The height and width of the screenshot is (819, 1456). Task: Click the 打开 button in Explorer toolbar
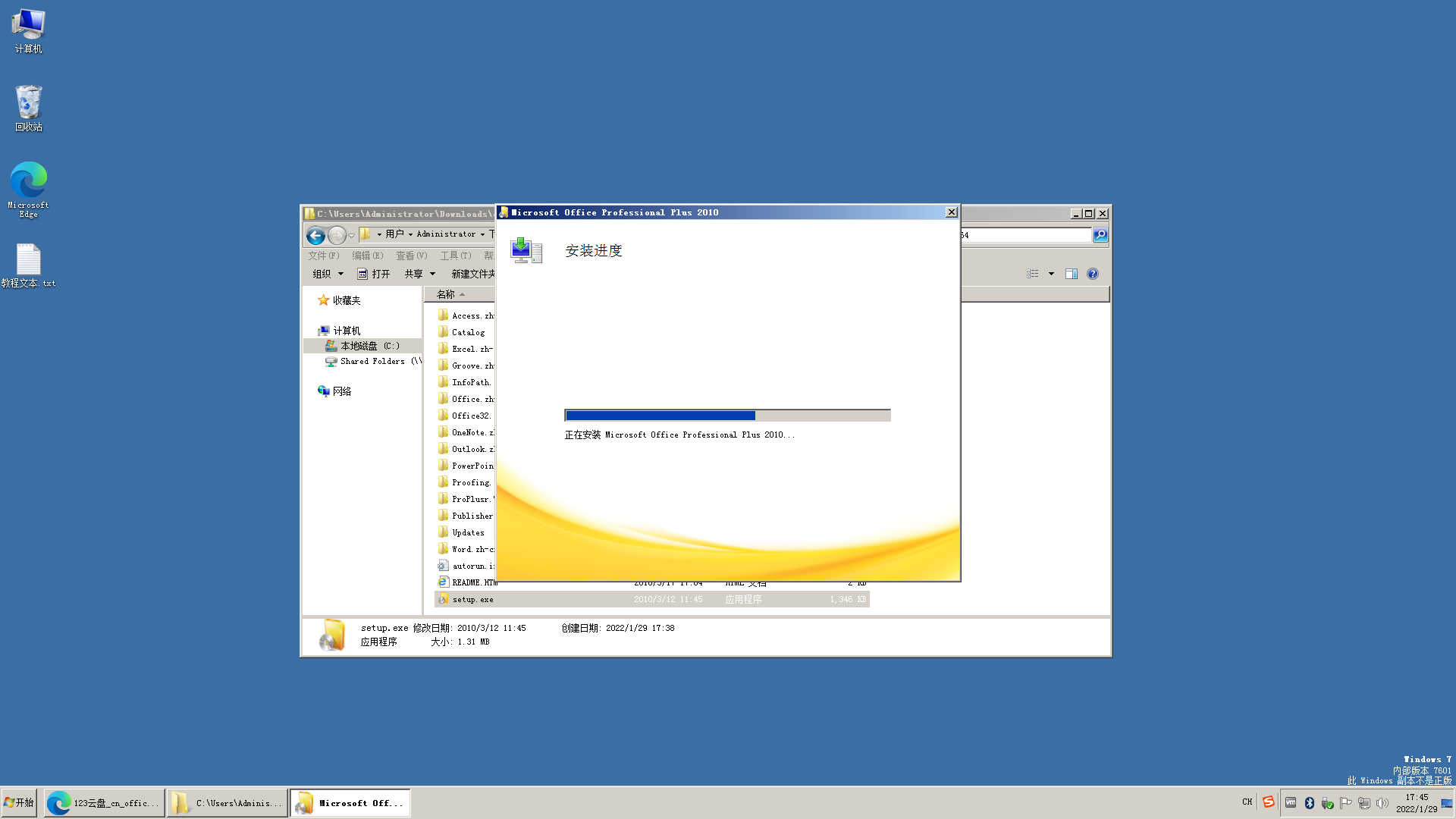374,274
